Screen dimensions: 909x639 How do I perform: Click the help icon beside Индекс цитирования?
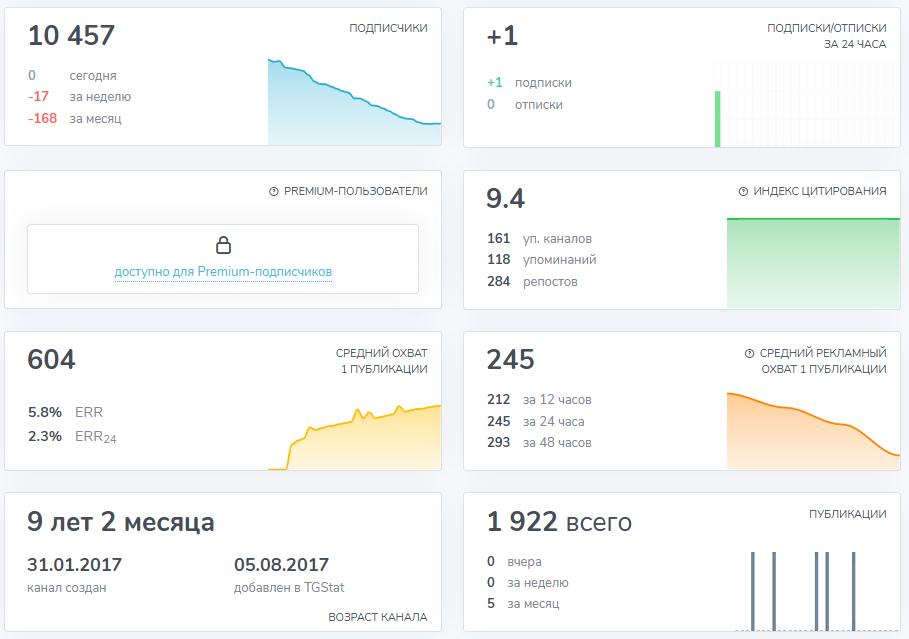(x=743, y=192)
